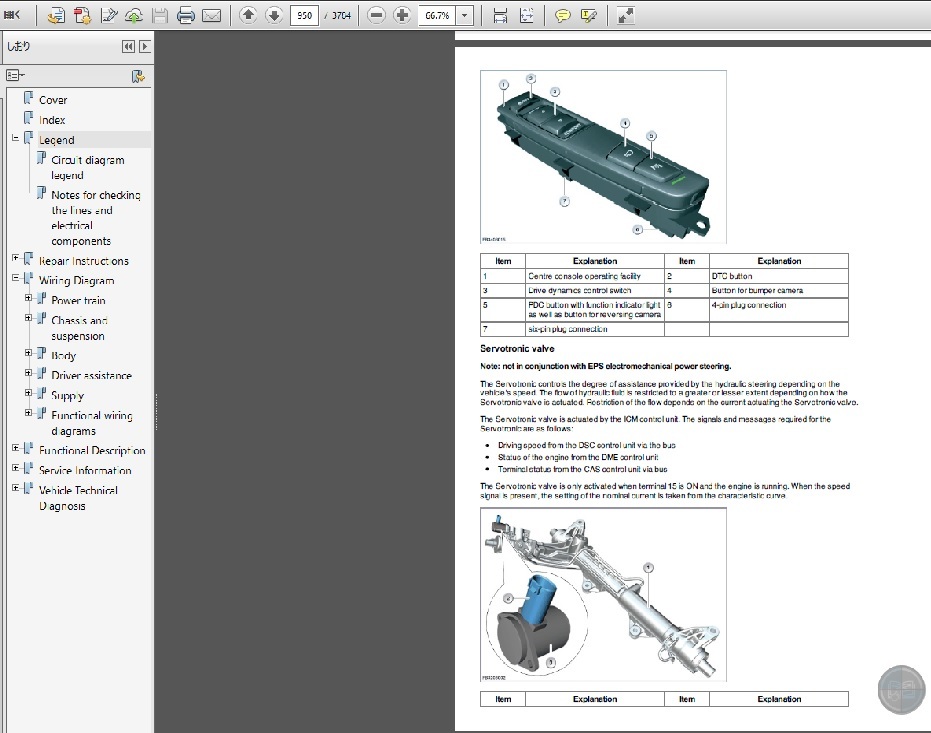Click the 'Button for bumper camera' table cell
The image size is (931, 733).
click(779, 290)
